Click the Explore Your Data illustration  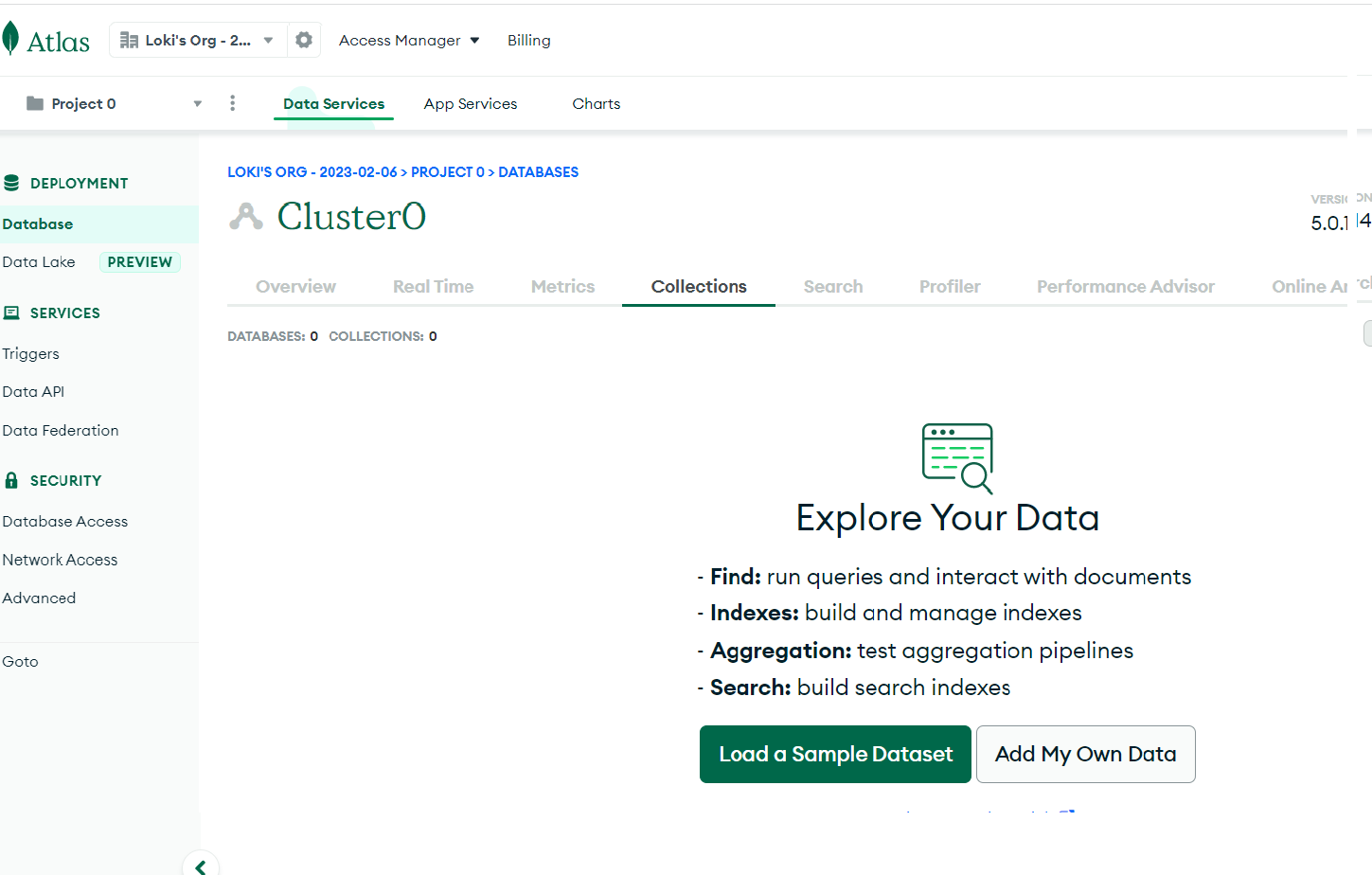(x=957, y=458)
